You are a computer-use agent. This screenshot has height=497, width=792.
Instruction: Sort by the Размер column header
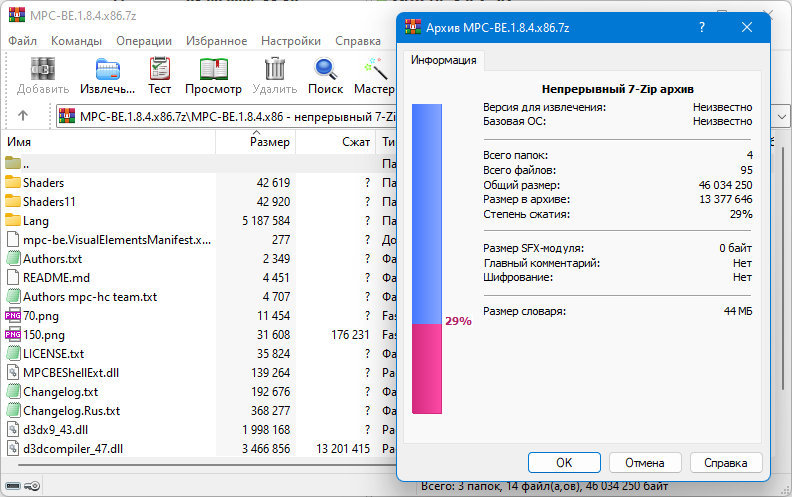(256, 142)
